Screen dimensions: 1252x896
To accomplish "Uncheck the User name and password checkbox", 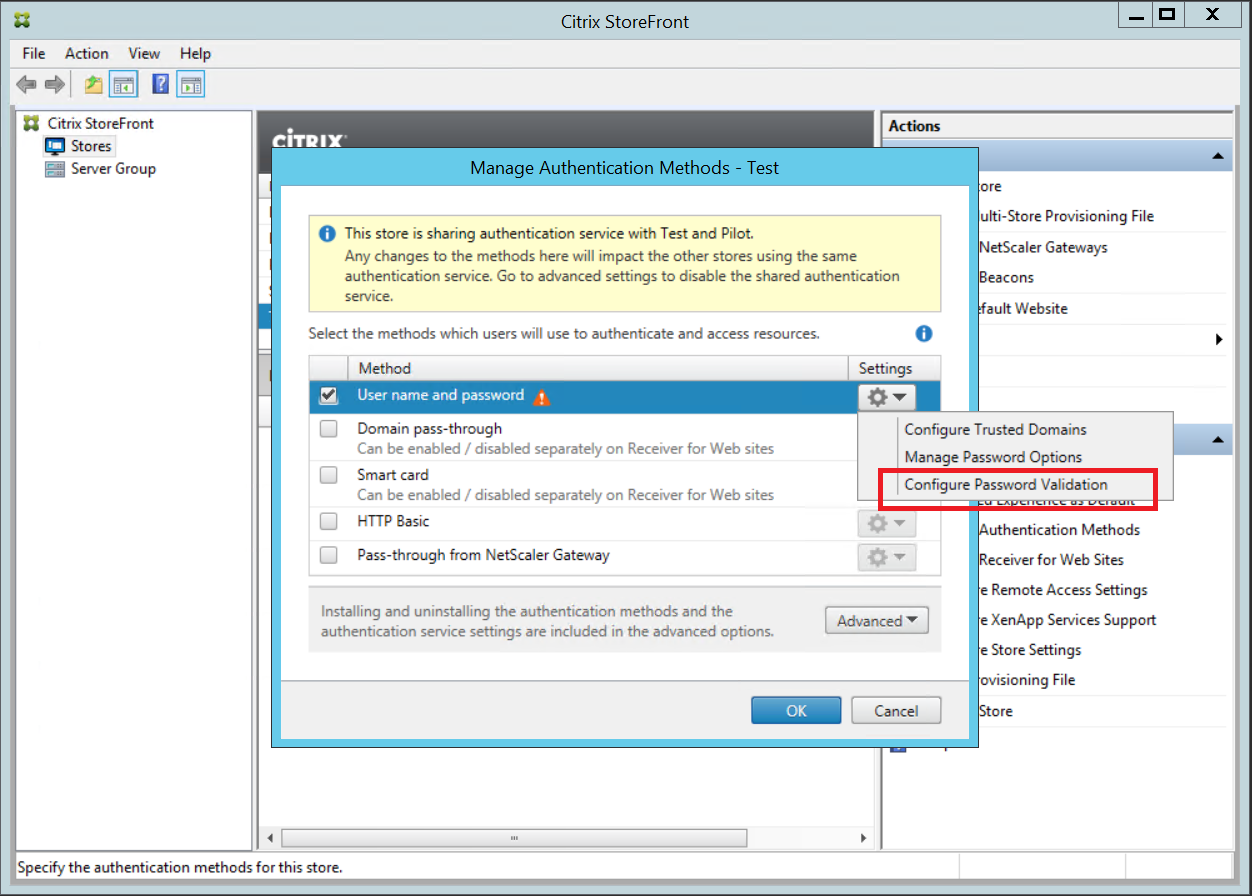I will tap(328, 396).
